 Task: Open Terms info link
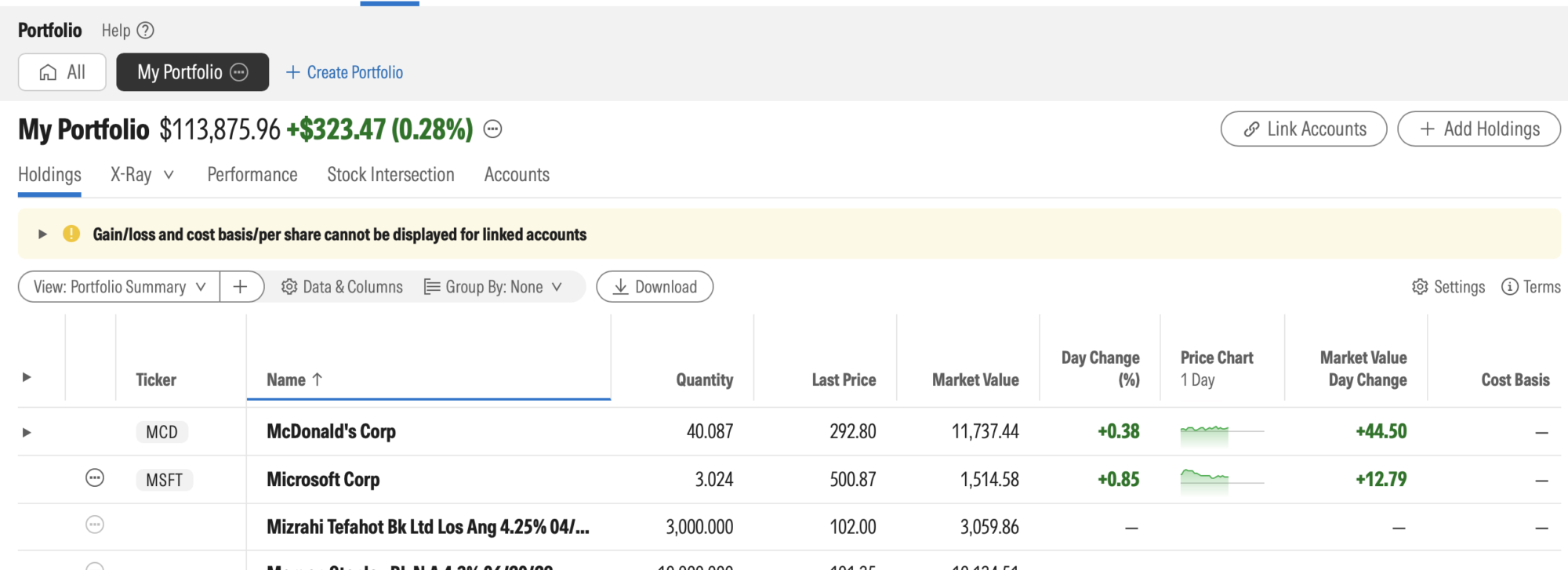(x=1530, y=287)
